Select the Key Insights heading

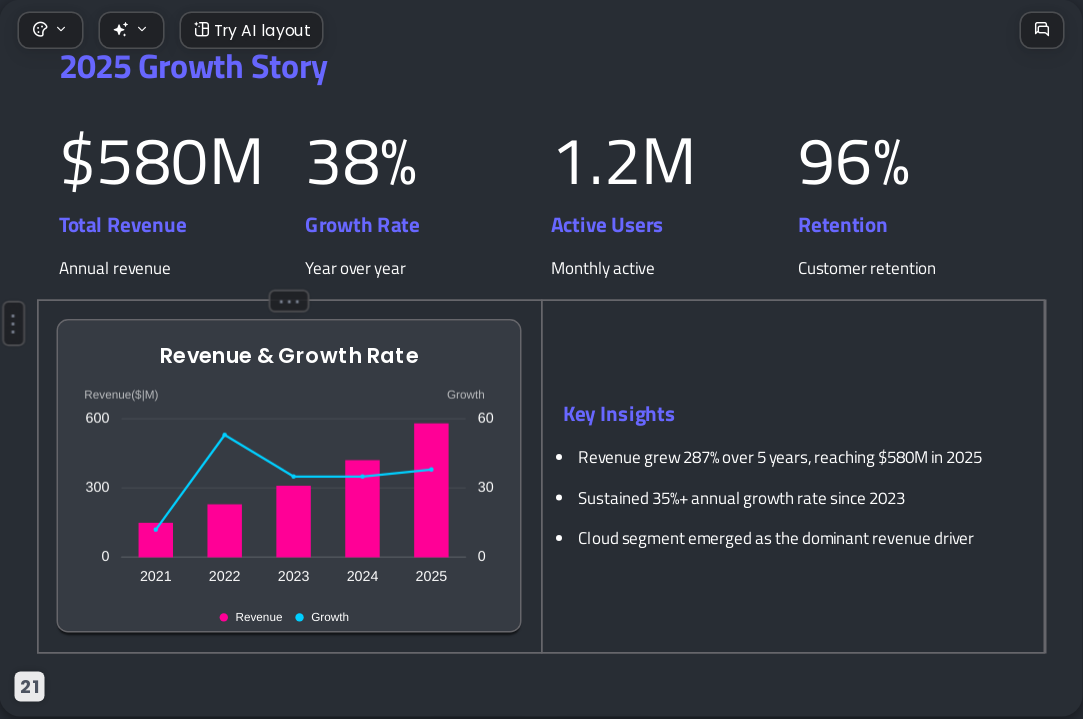[x=619, y=414]
